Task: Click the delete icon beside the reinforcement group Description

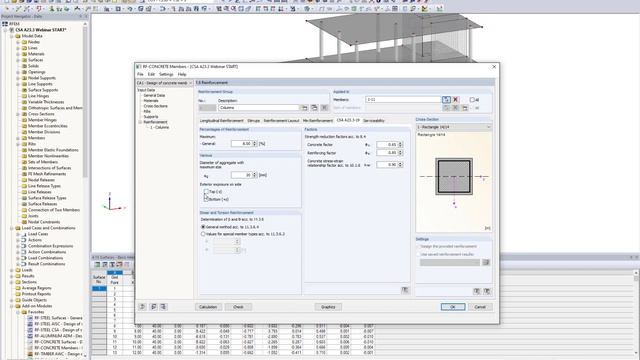Action: click(x=324, y=108)
